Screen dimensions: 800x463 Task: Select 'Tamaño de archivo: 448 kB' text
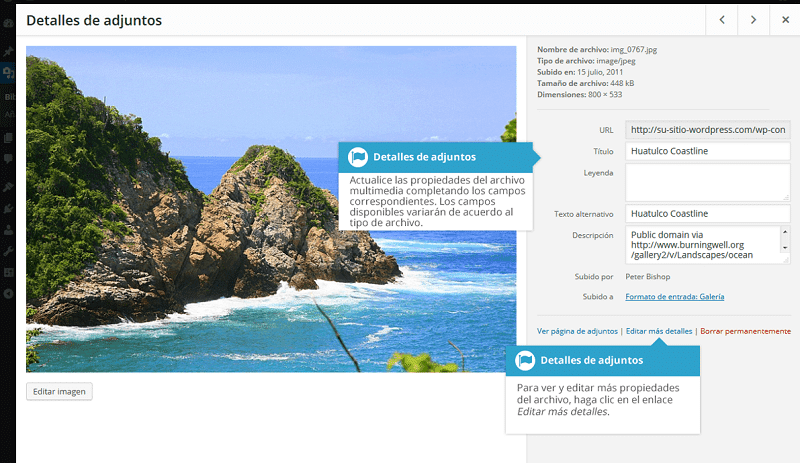click(x=585, y=83)
